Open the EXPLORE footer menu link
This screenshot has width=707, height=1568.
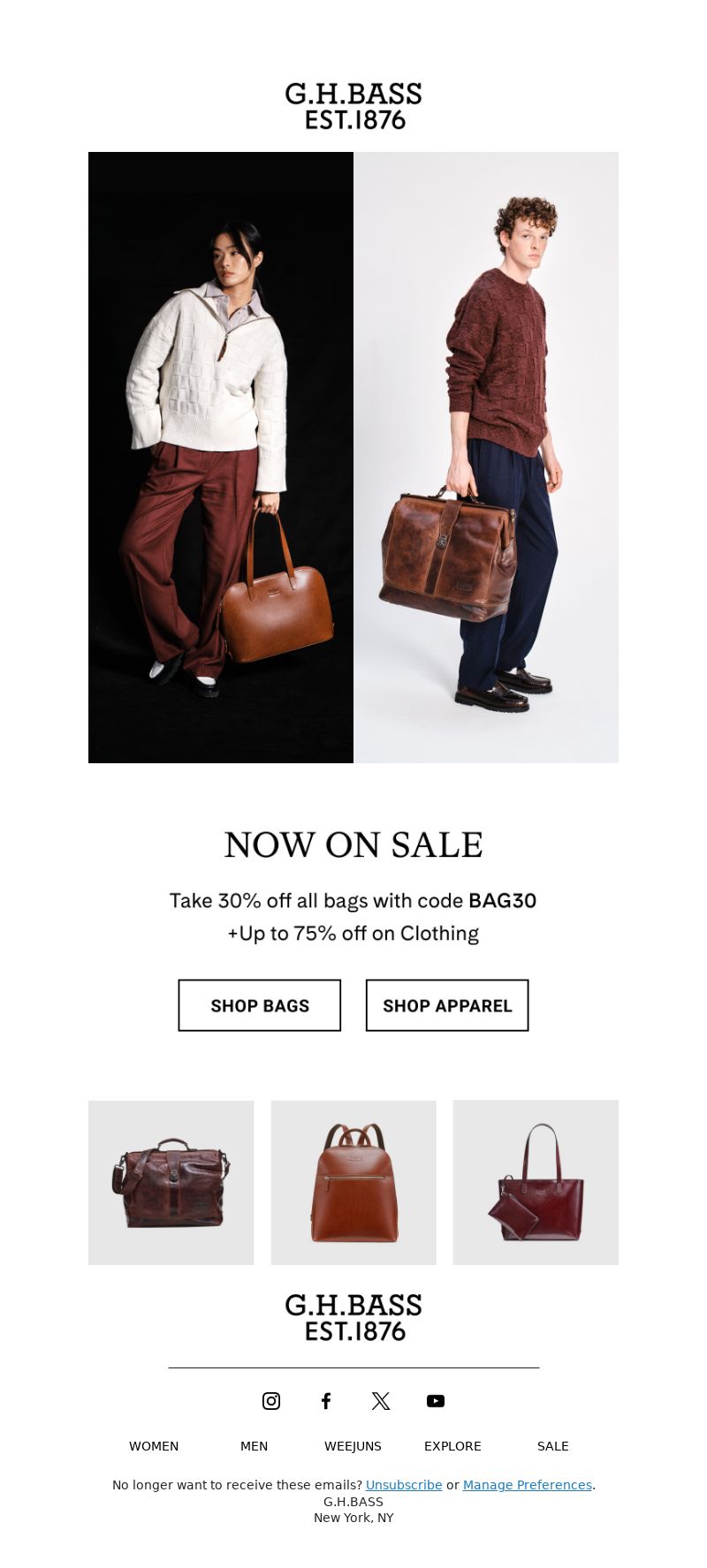[452, 1446]
